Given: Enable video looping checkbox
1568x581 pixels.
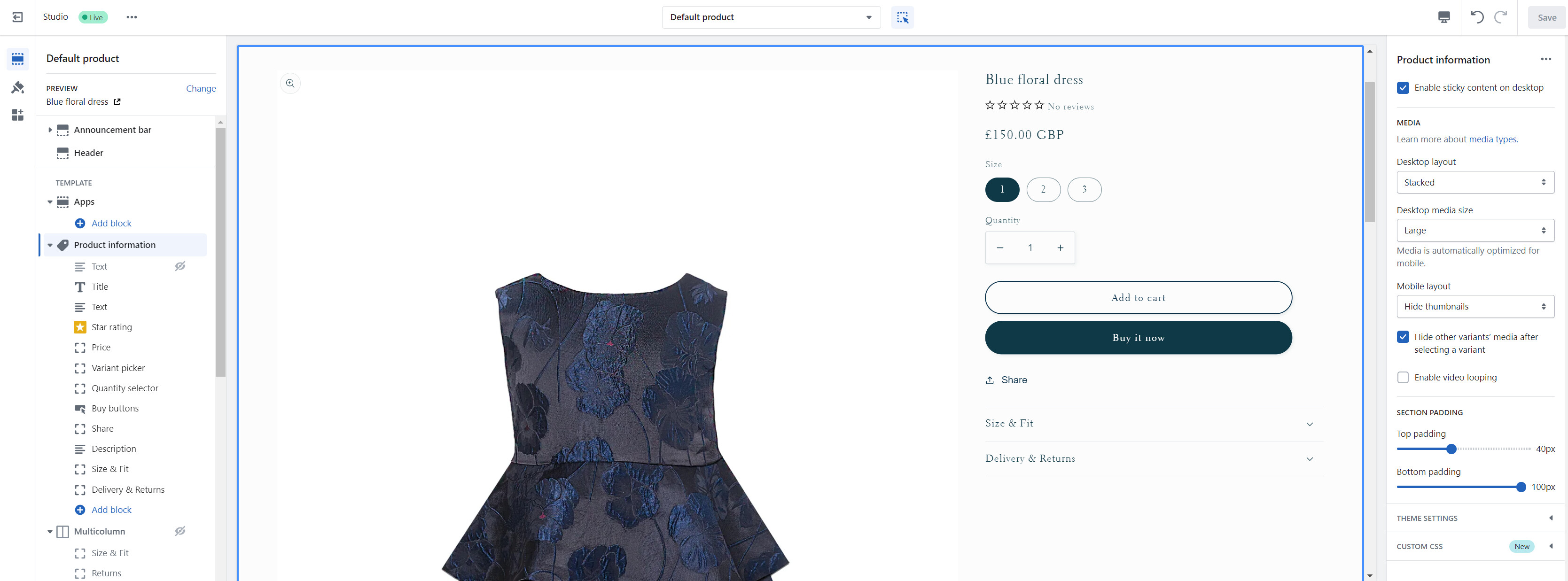Looking at the screenshot, I should tap(1403, 377).
